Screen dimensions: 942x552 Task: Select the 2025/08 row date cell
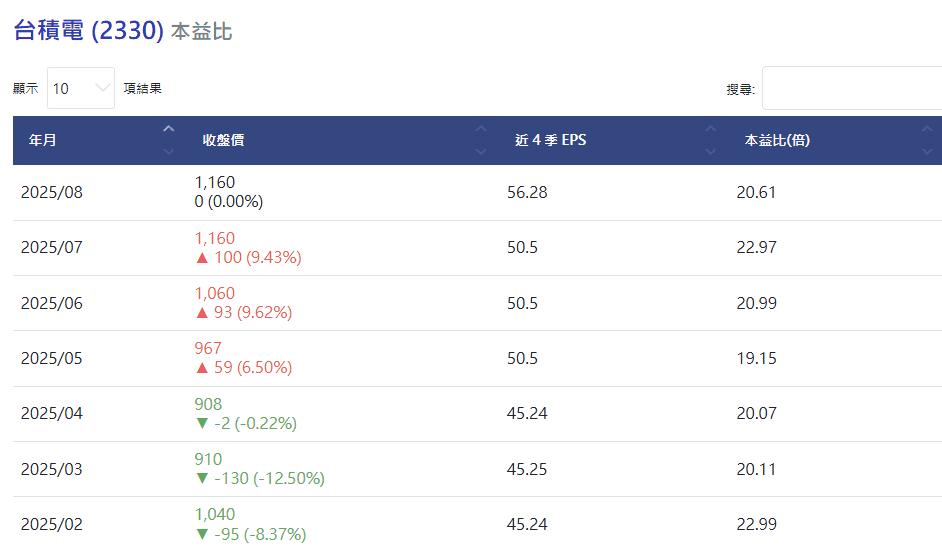pyautogui.click(x=52, y=192)
